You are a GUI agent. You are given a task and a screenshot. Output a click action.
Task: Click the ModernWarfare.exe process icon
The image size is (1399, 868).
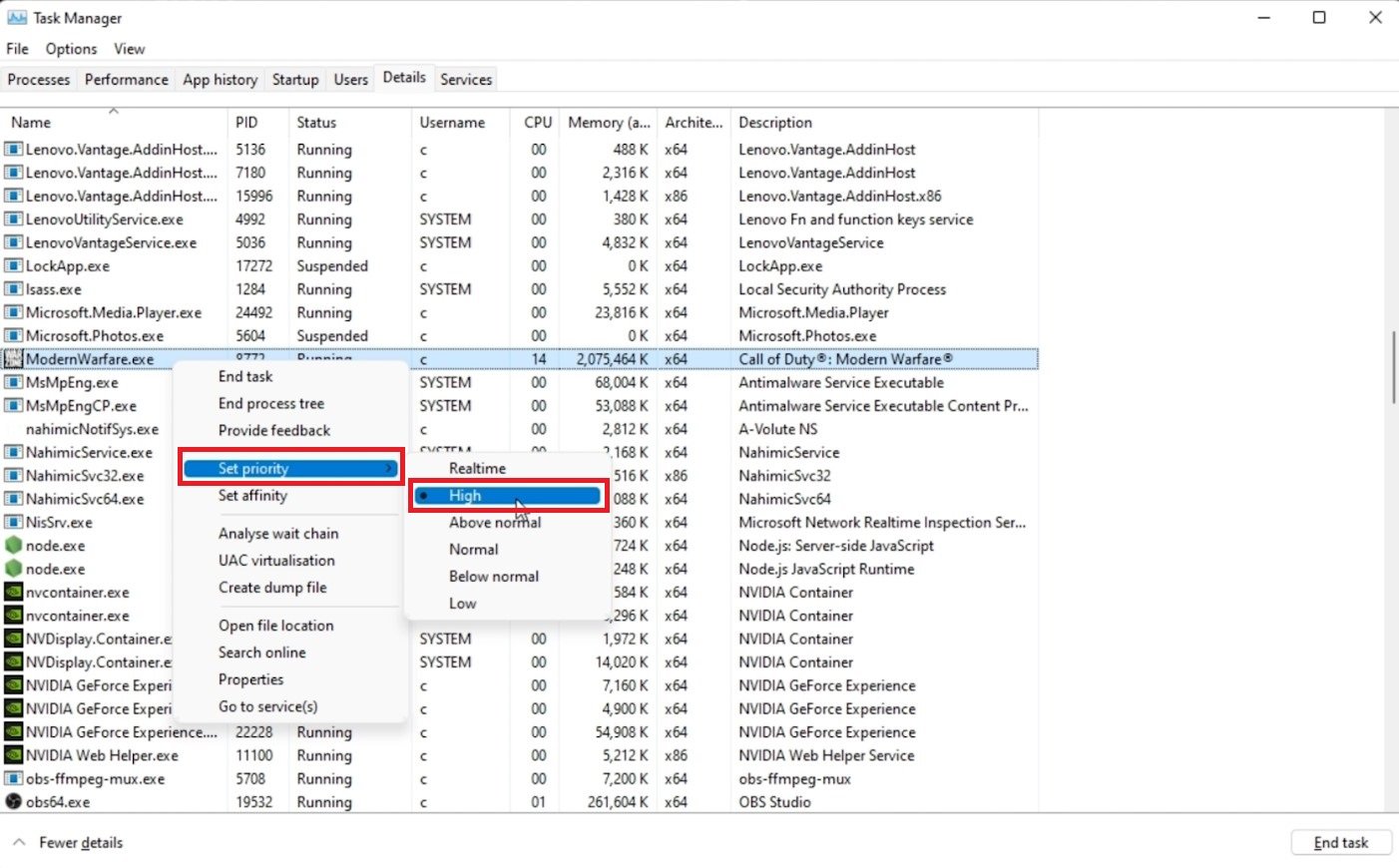point(13,359)
